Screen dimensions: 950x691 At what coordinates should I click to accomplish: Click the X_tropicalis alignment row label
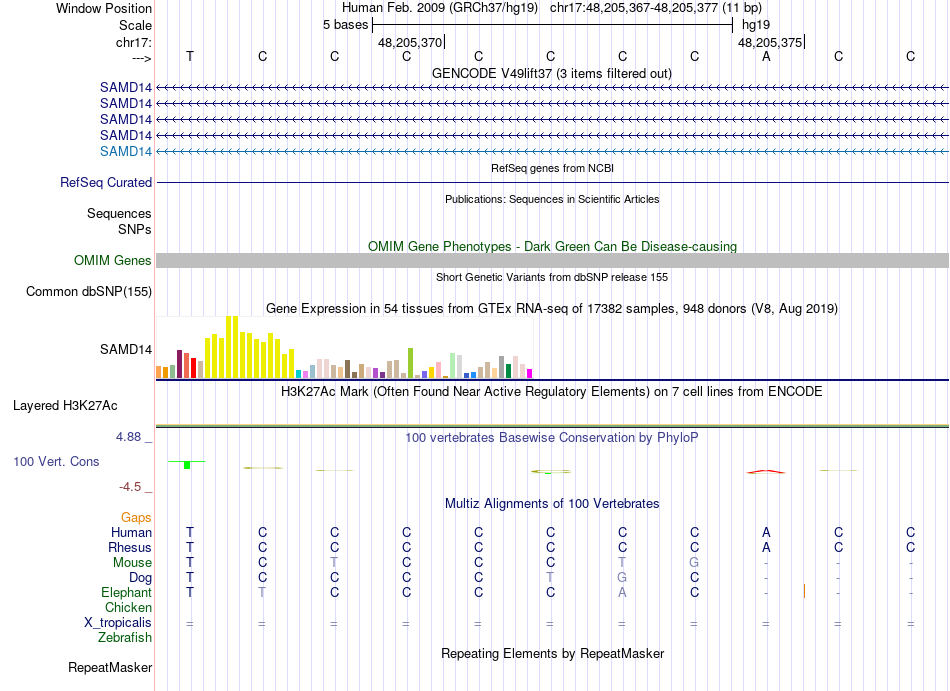[118, 623]
